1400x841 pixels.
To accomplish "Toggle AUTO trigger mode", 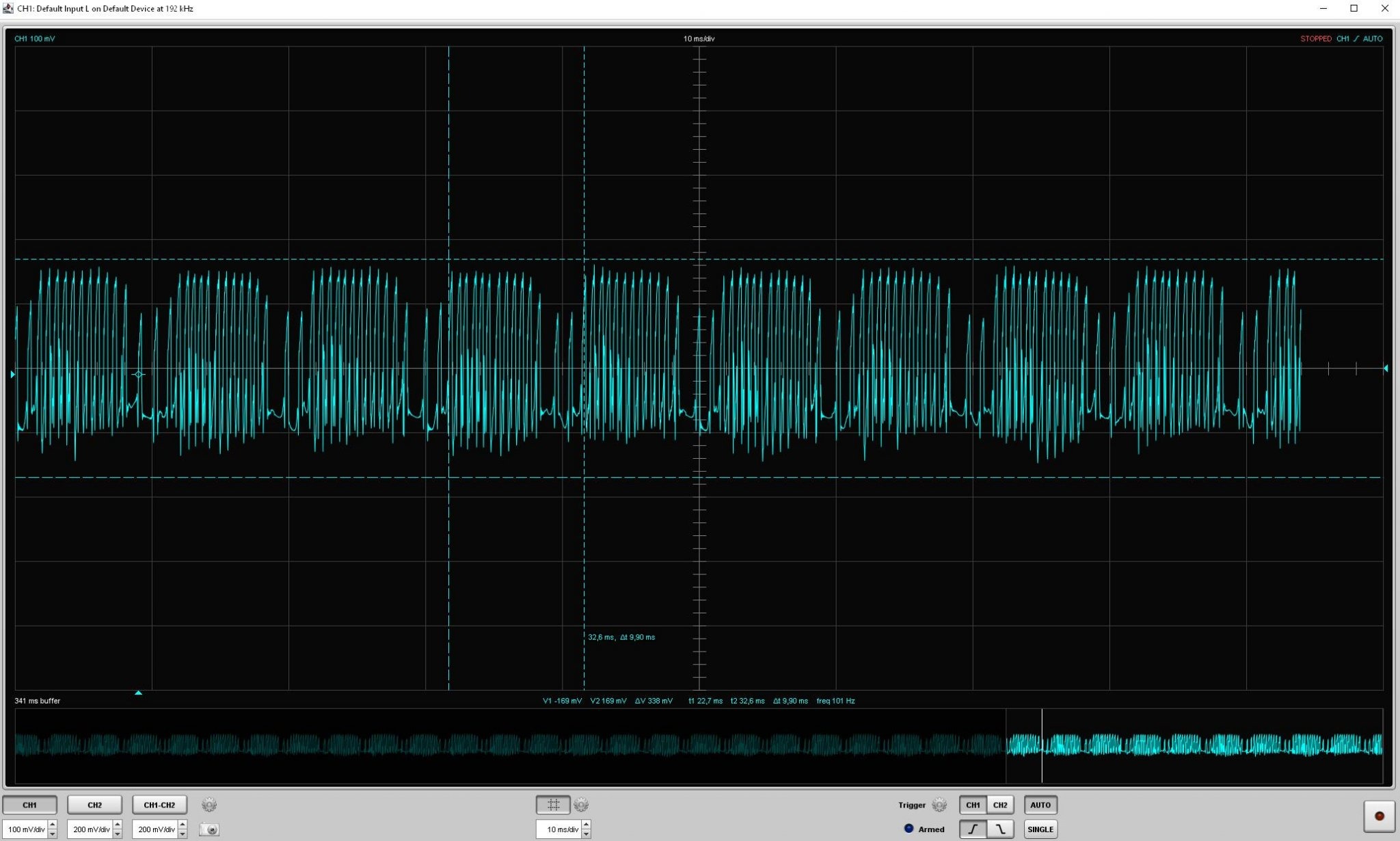I will [1040, 805].
